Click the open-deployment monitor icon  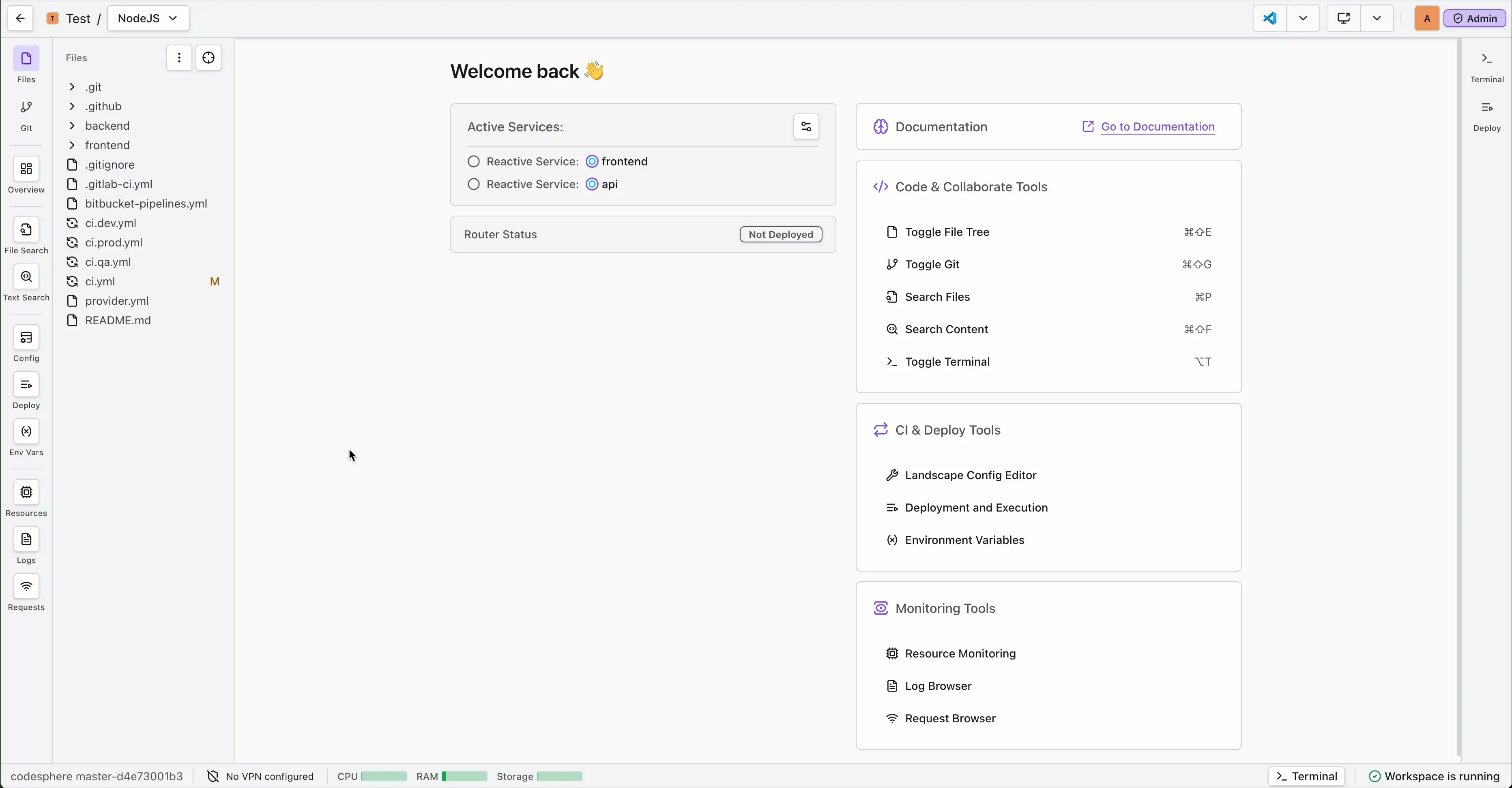1344,18
